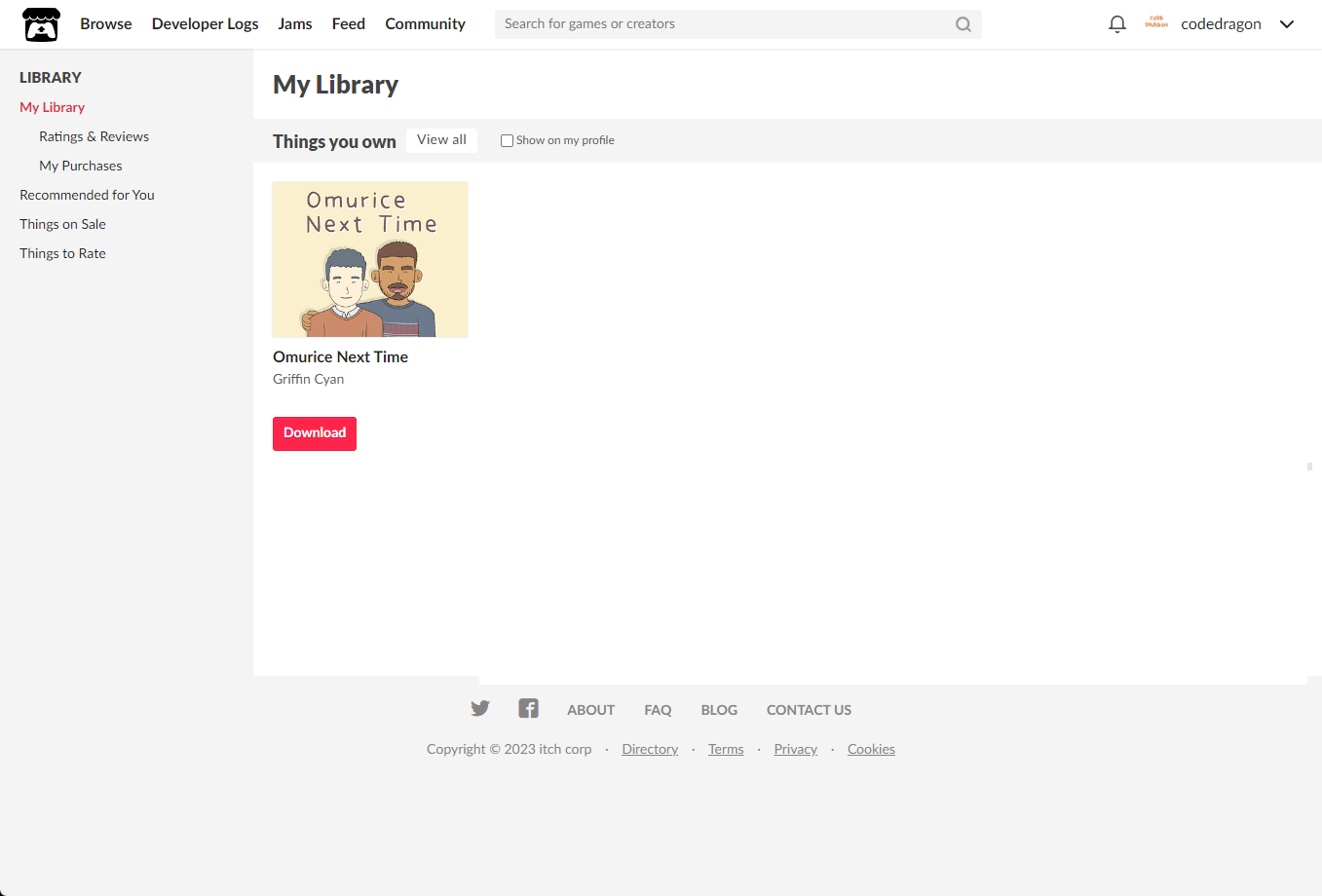Click the View all button
The height and width of the screenshot is (896, 1322).
442,140
